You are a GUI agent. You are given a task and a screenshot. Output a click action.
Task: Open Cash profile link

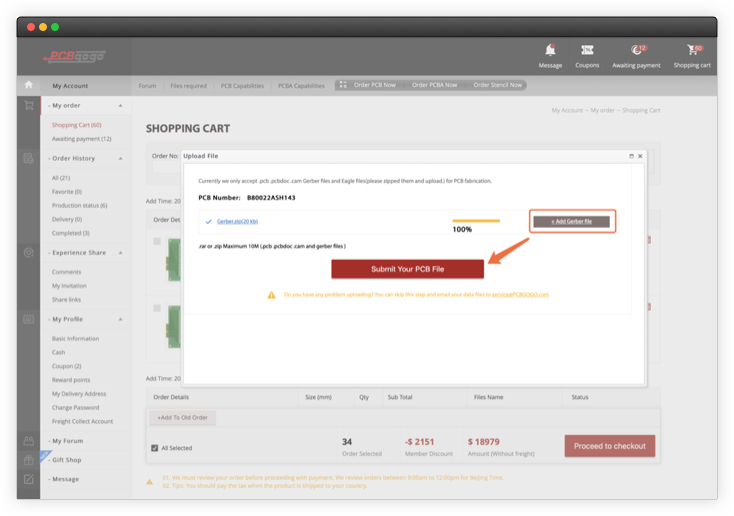tap(58, 352)
